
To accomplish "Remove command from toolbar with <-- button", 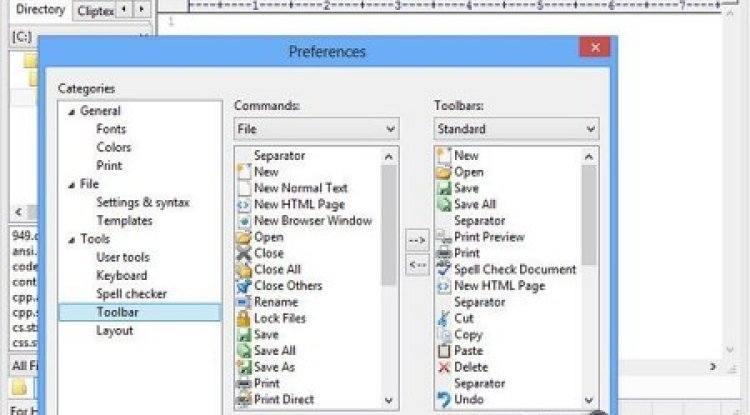I will click(417, 264).
